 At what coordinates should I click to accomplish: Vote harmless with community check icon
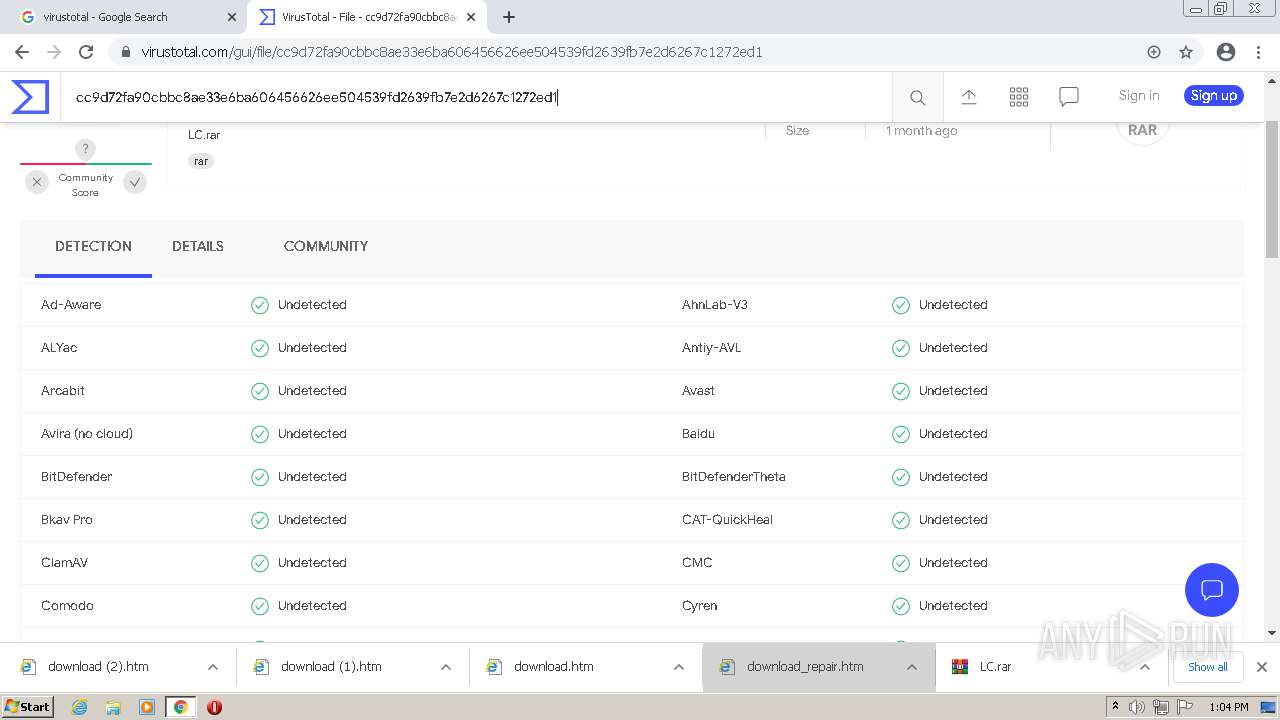pos(135,182)
